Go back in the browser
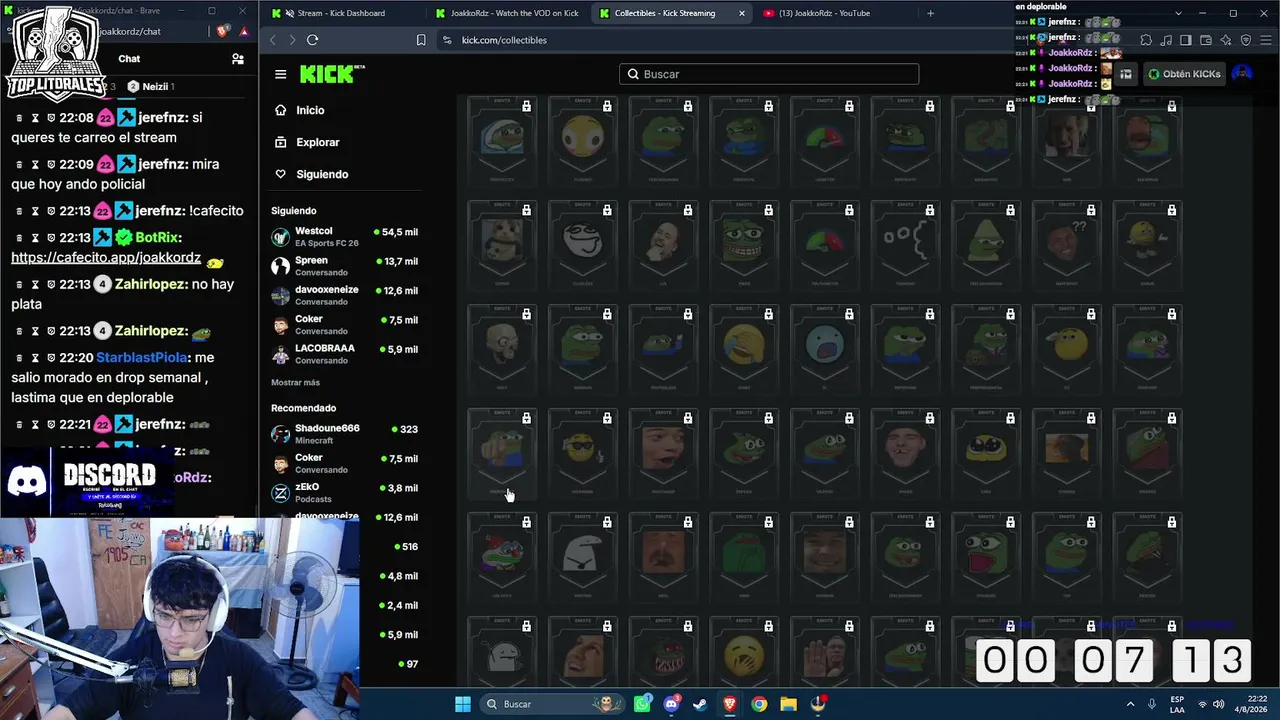Image resolution: width=1280 pixels, height=720 pixels. pos(272,40)
